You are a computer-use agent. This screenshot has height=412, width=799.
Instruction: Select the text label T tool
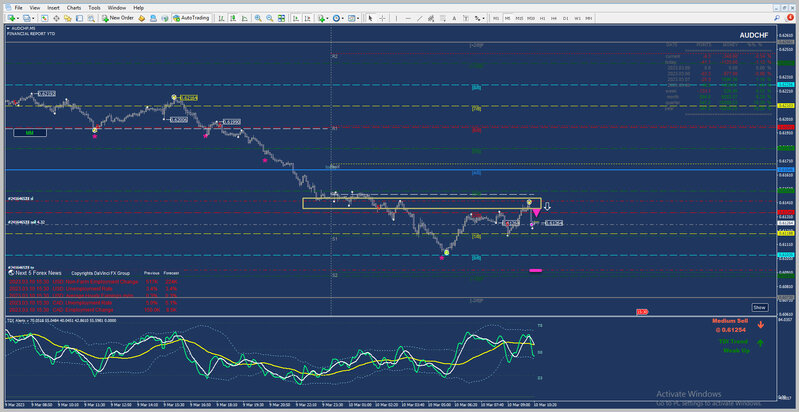click(x=465, y=18)
